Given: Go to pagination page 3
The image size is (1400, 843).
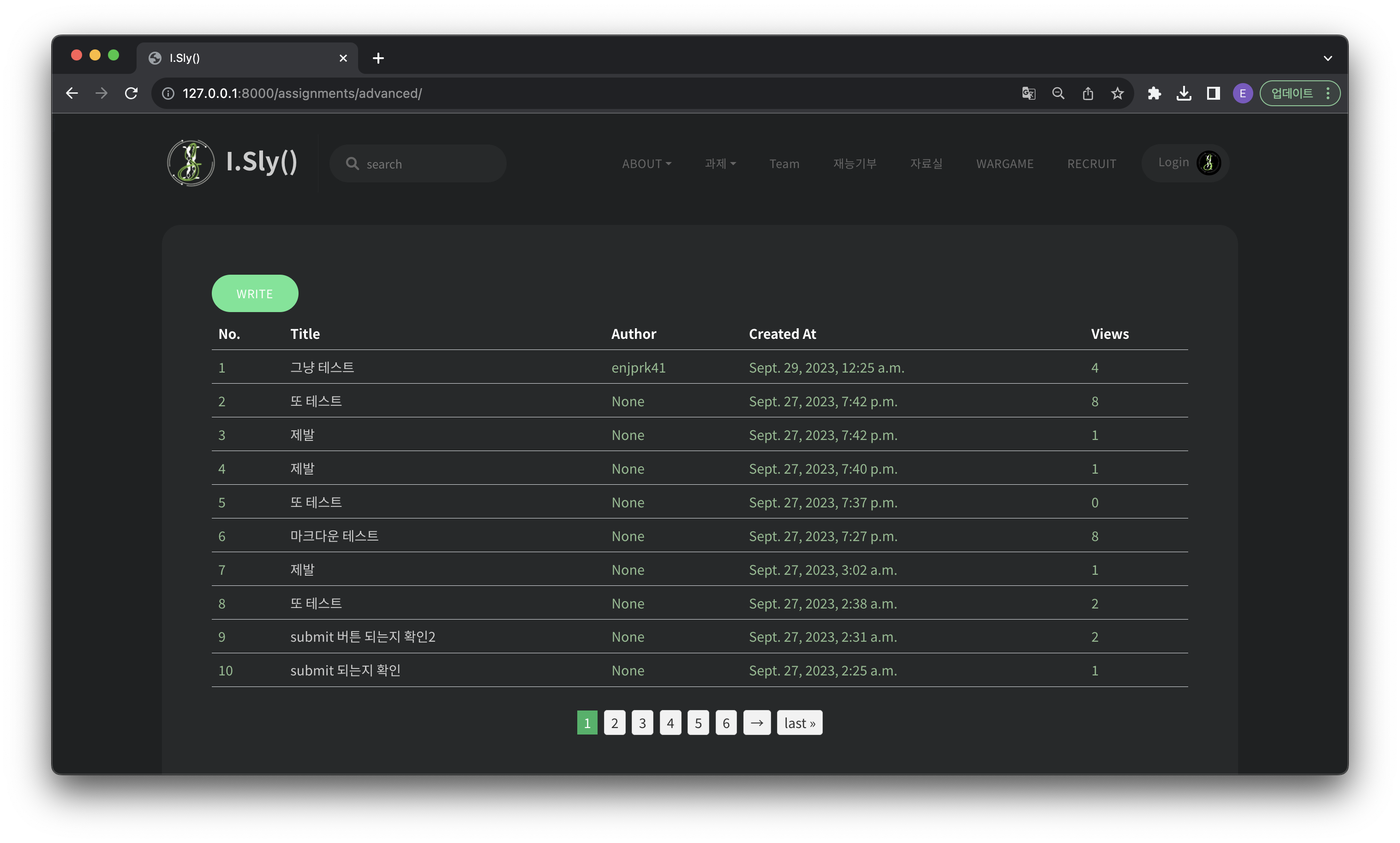Looking at the screenshot, I should [642, 723].
